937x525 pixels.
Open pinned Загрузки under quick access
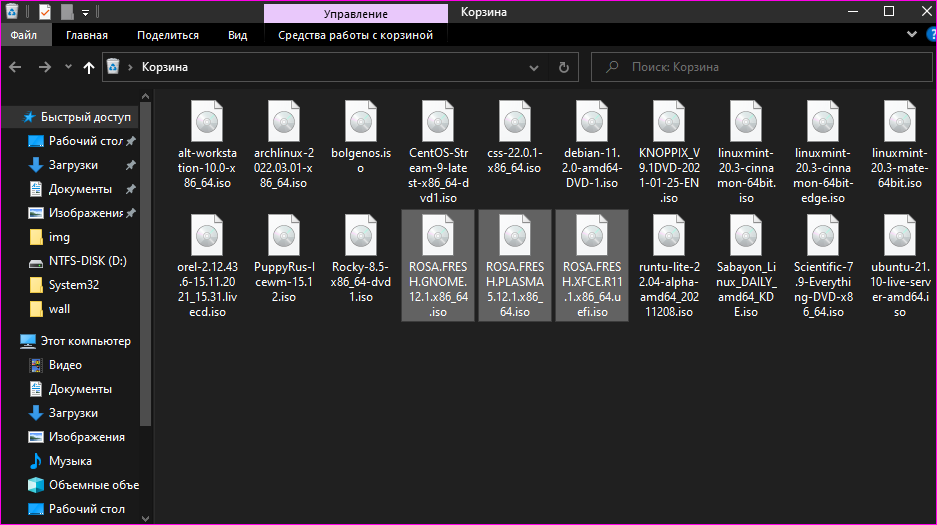point(73,165)
